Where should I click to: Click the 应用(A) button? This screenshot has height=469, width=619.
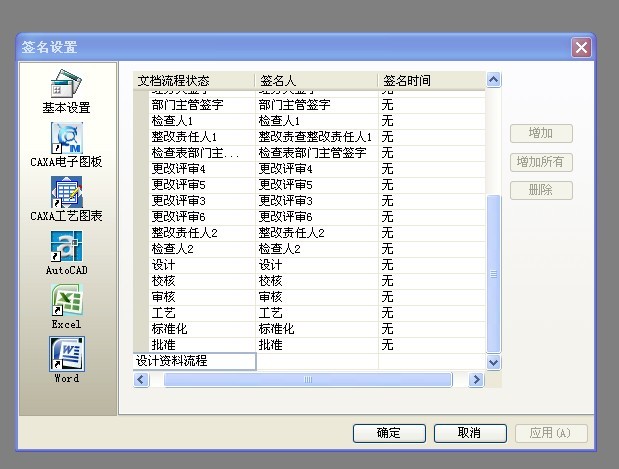551,433
